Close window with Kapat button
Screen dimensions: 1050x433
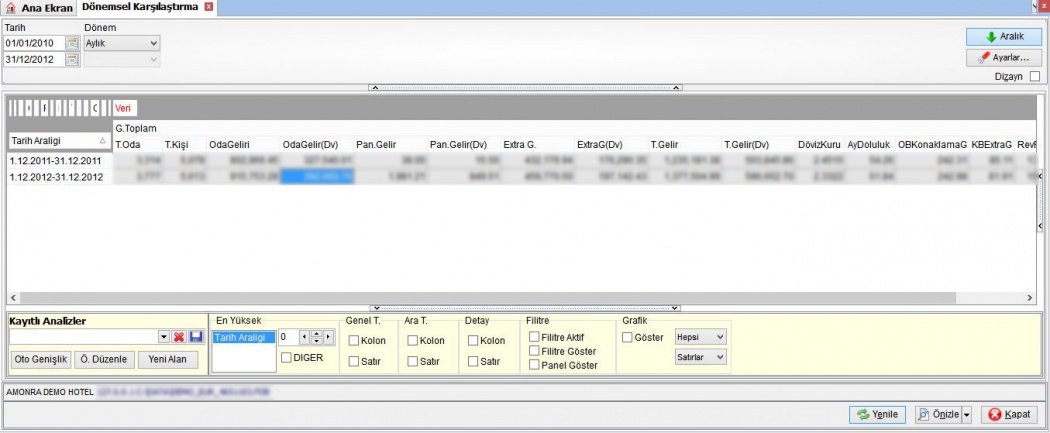(x=1009, y=415)
